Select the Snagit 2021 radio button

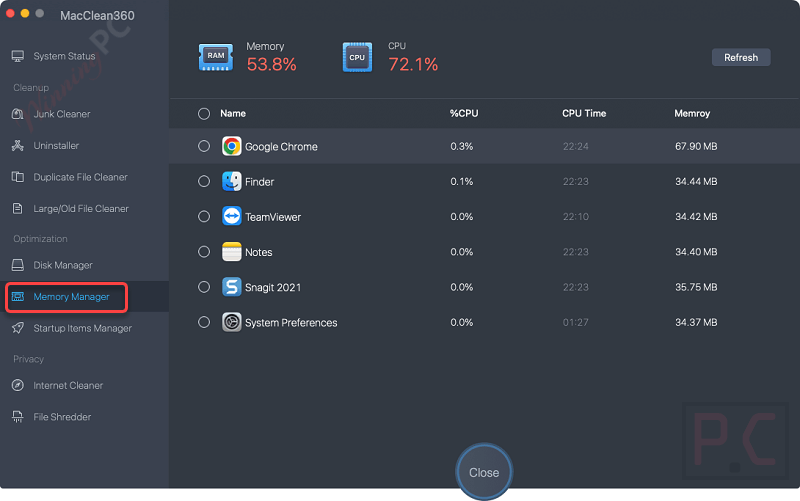tap(204, 287)
